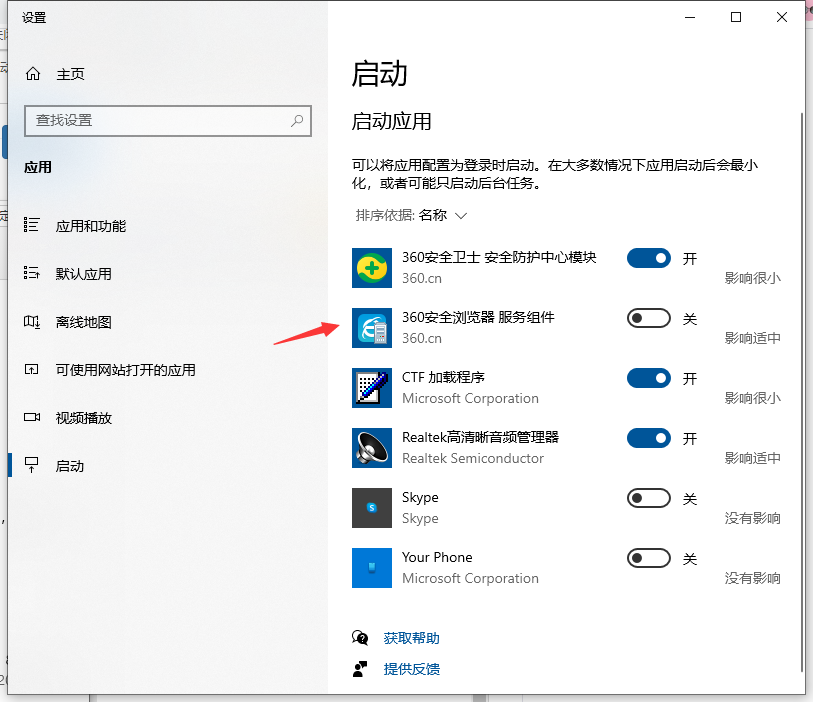Disable the 360安全卫士 startup toggle

(648, 258)
